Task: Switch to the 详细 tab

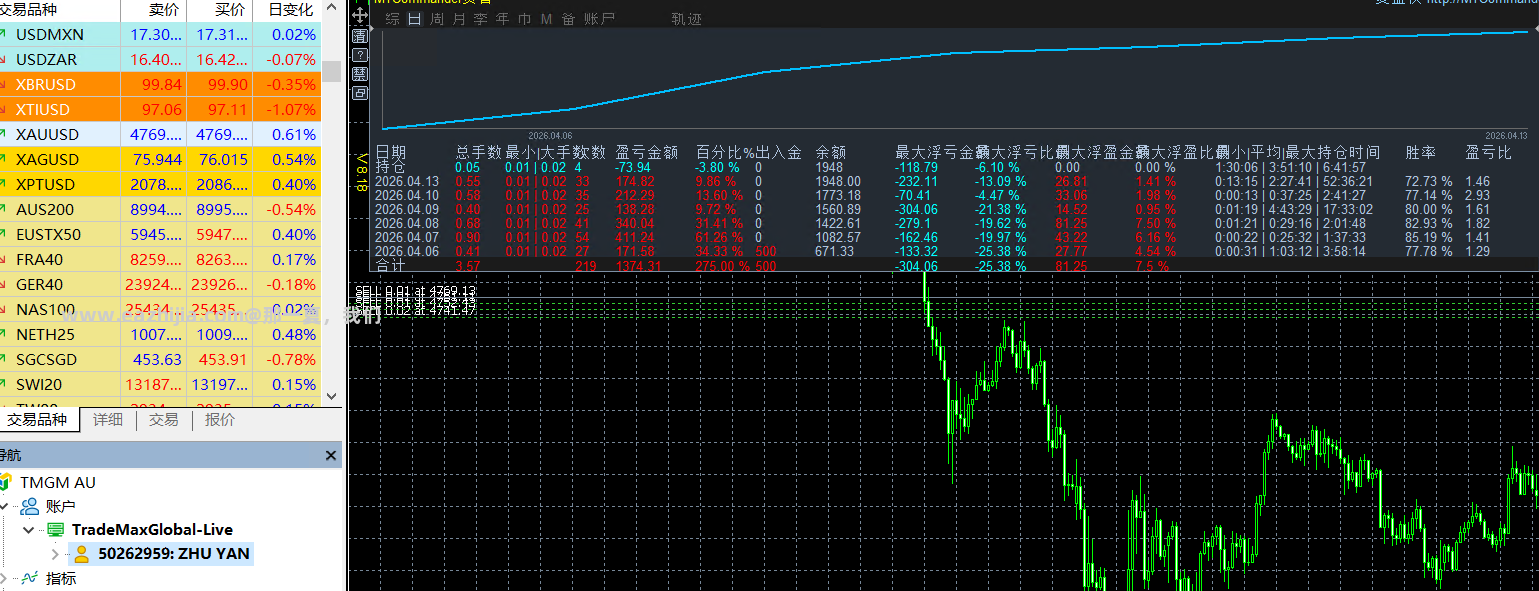Action: click(x=108, y=420)
